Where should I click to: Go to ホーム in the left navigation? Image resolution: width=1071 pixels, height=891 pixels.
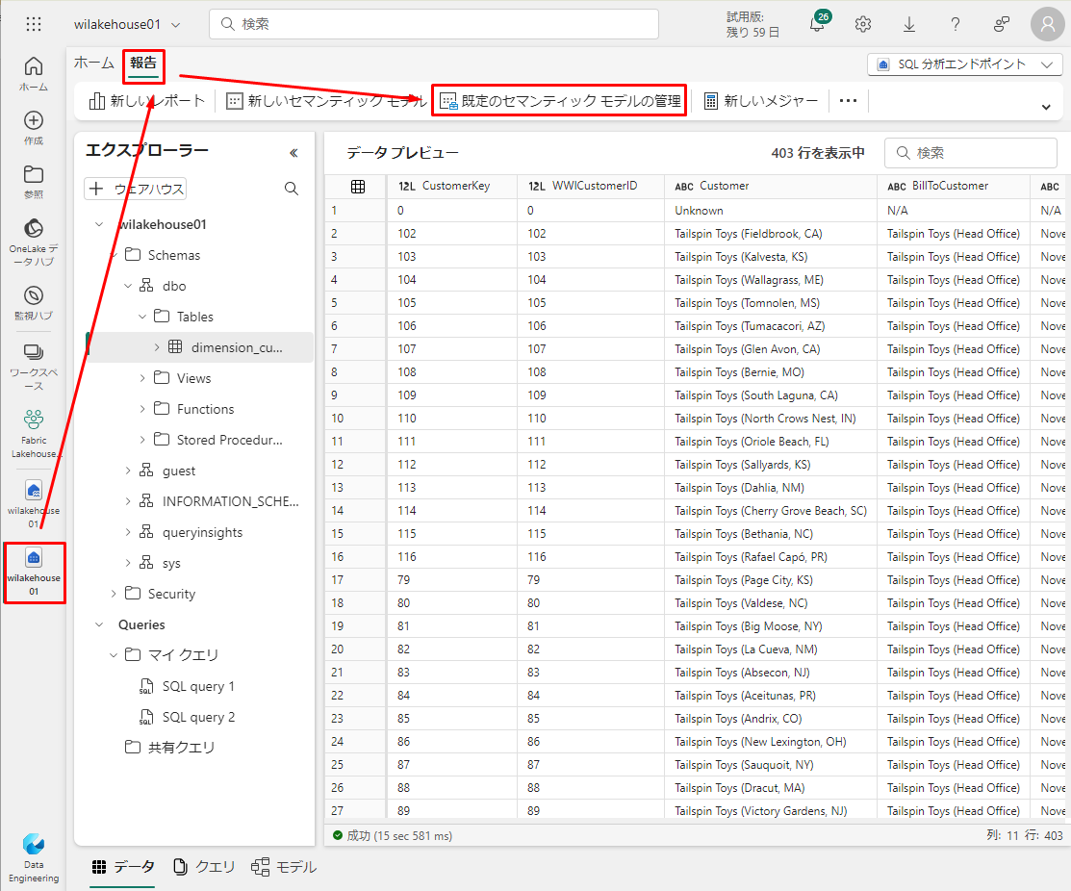coord(33,74)
